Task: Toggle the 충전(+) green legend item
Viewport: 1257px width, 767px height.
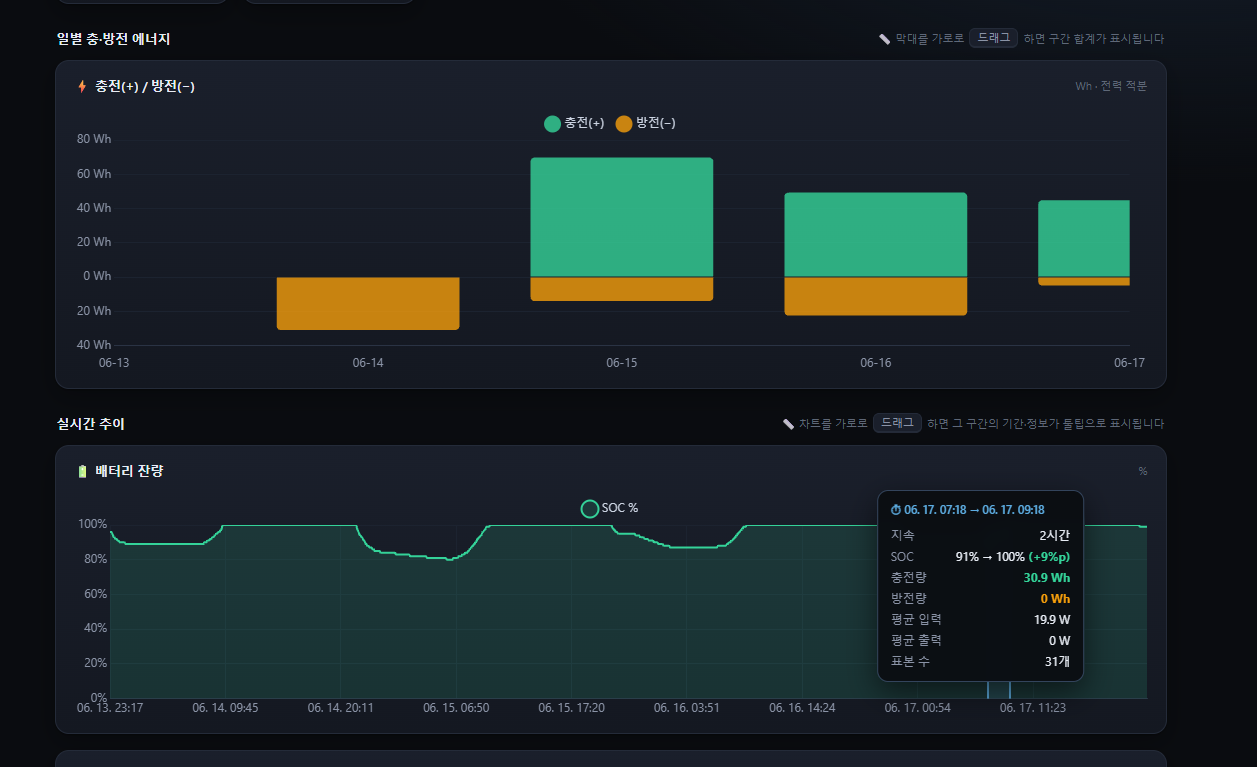Action: point(574,123)
